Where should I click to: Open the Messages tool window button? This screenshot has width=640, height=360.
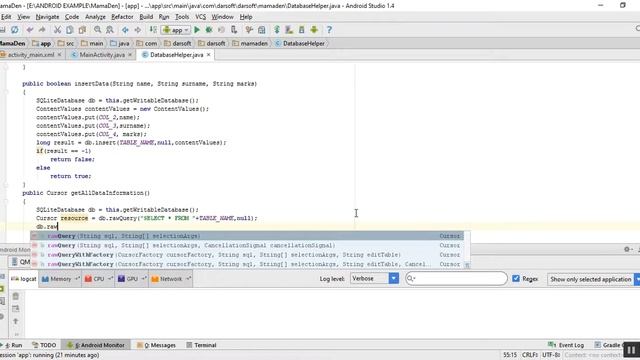156,345
